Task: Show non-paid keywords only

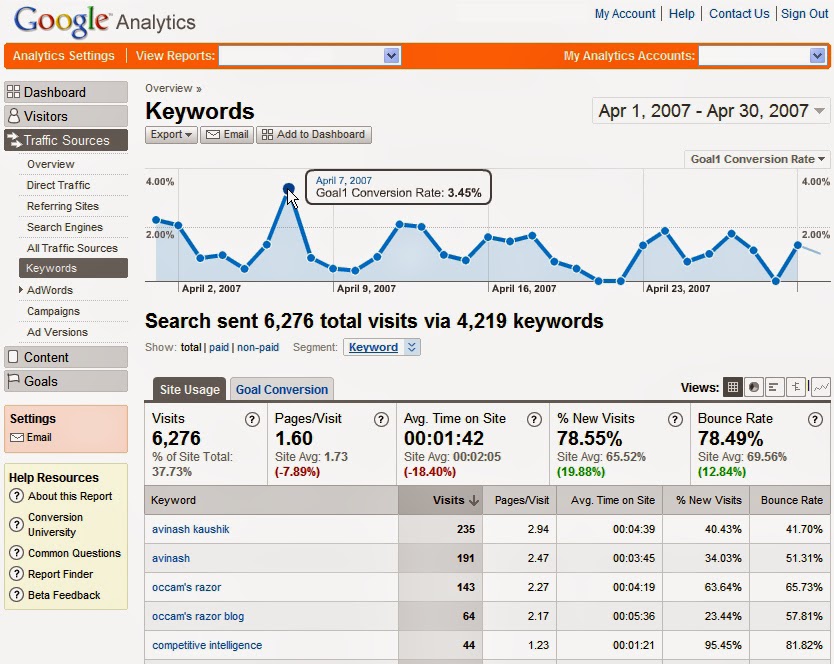Action: [258, 347]
